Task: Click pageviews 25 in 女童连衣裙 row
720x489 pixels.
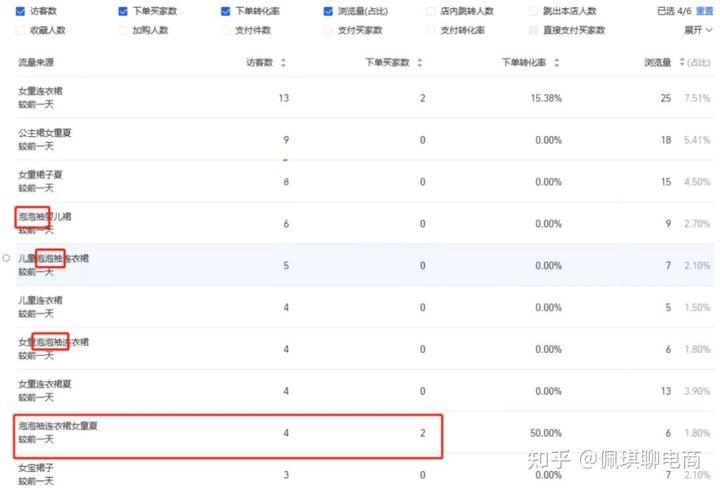Action: click(x=666, y=98)
